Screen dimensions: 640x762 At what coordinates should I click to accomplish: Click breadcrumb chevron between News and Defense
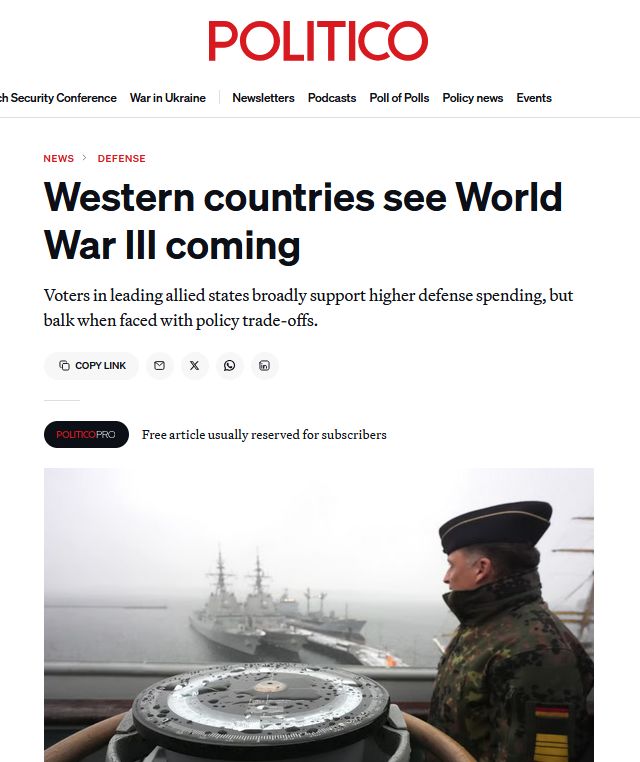click(85, 158)
